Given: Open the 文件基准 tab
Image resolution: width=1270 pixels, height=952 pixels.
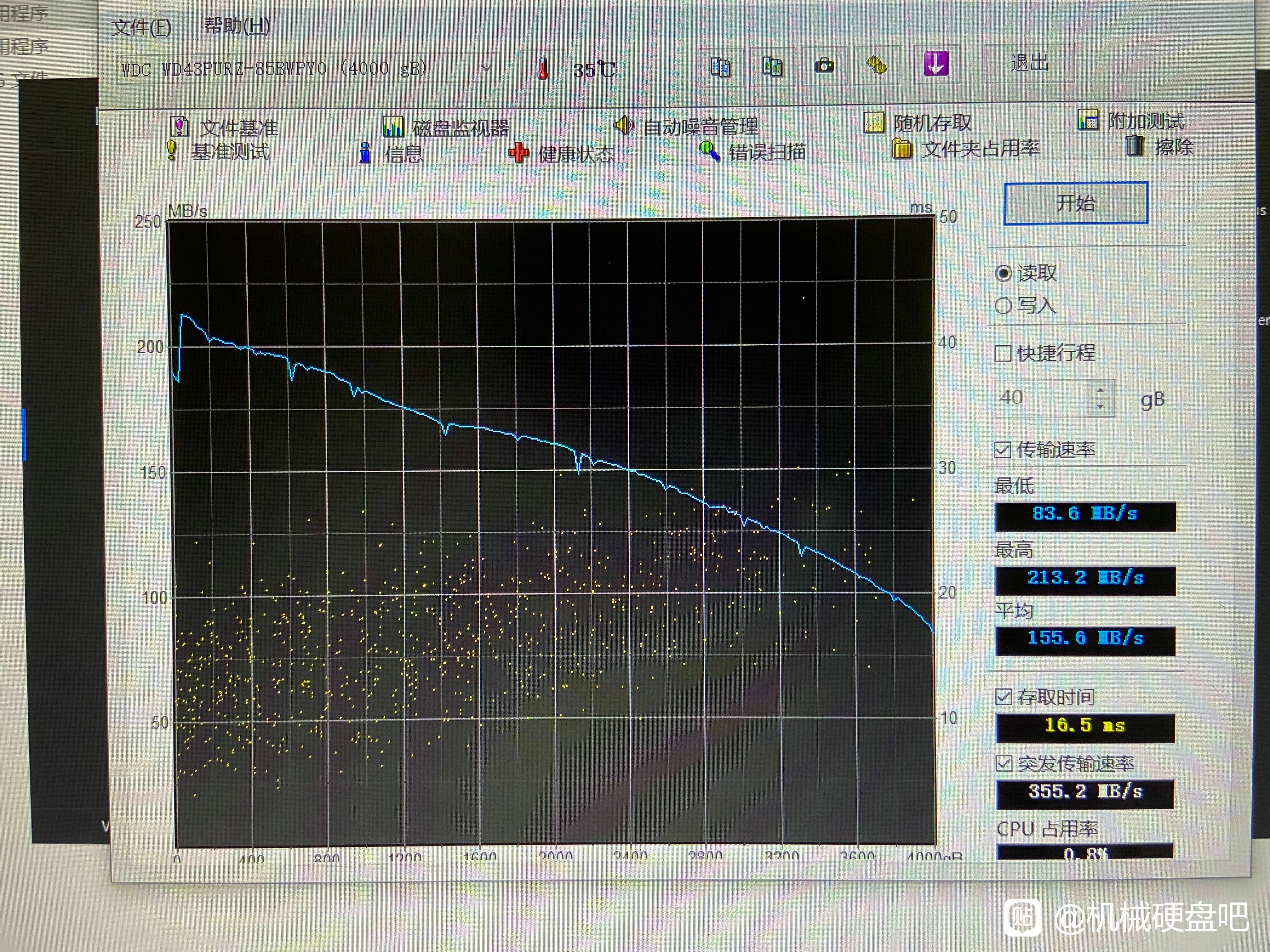Looking at the screenshot, I should pos(225,127).
